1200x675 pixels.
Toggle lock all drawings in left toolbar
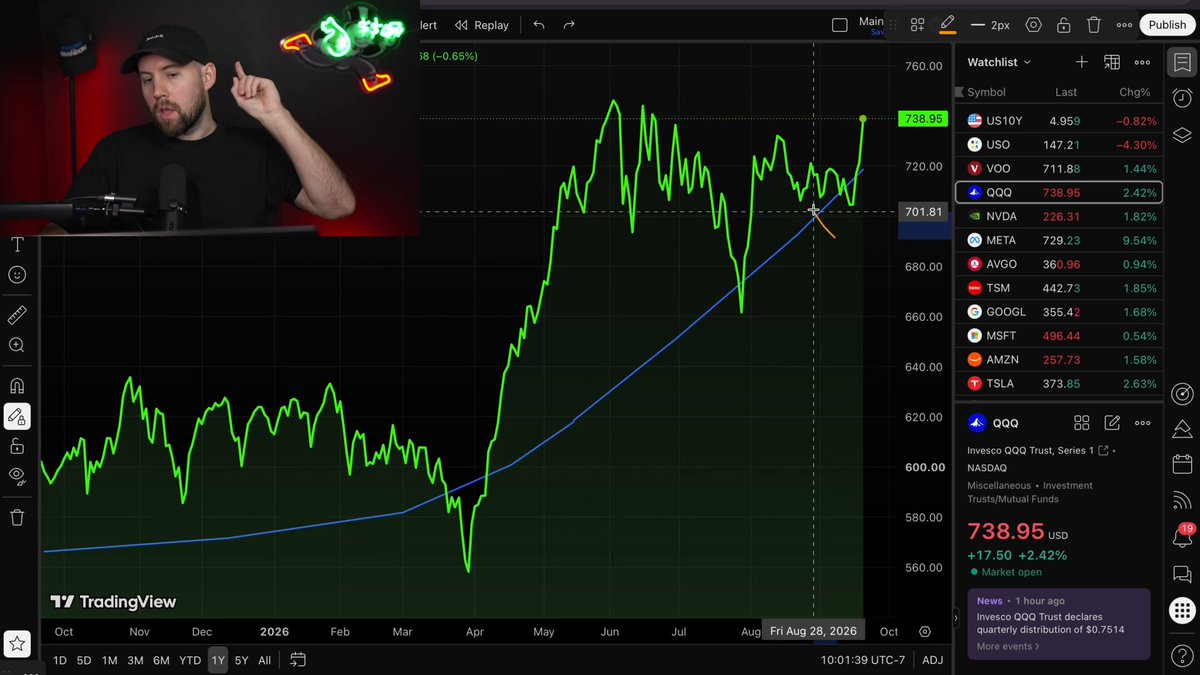pyautogui.click(x=17, y=446)
